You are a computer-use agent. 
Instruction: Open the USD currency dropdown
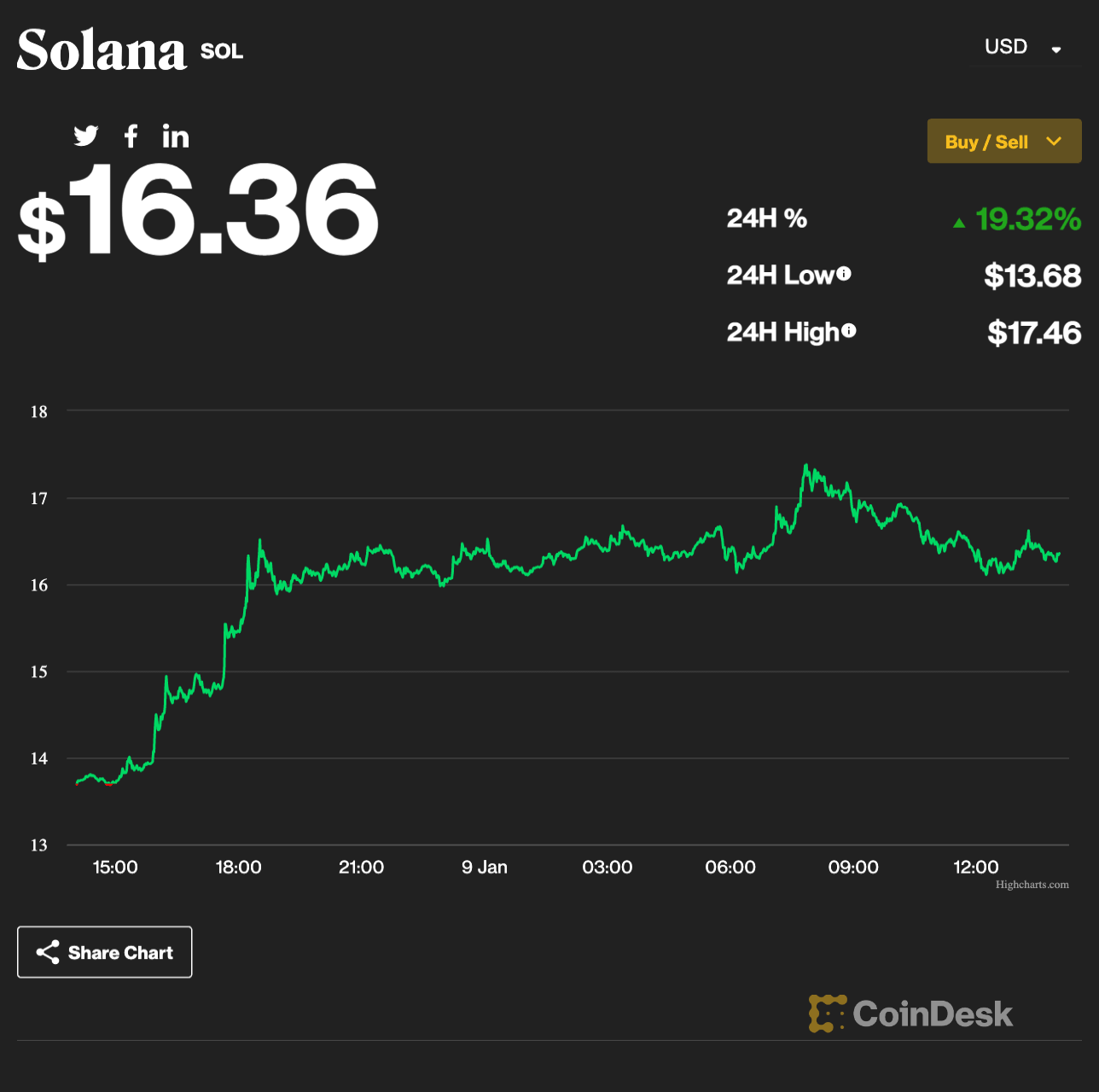point(1022,48)
